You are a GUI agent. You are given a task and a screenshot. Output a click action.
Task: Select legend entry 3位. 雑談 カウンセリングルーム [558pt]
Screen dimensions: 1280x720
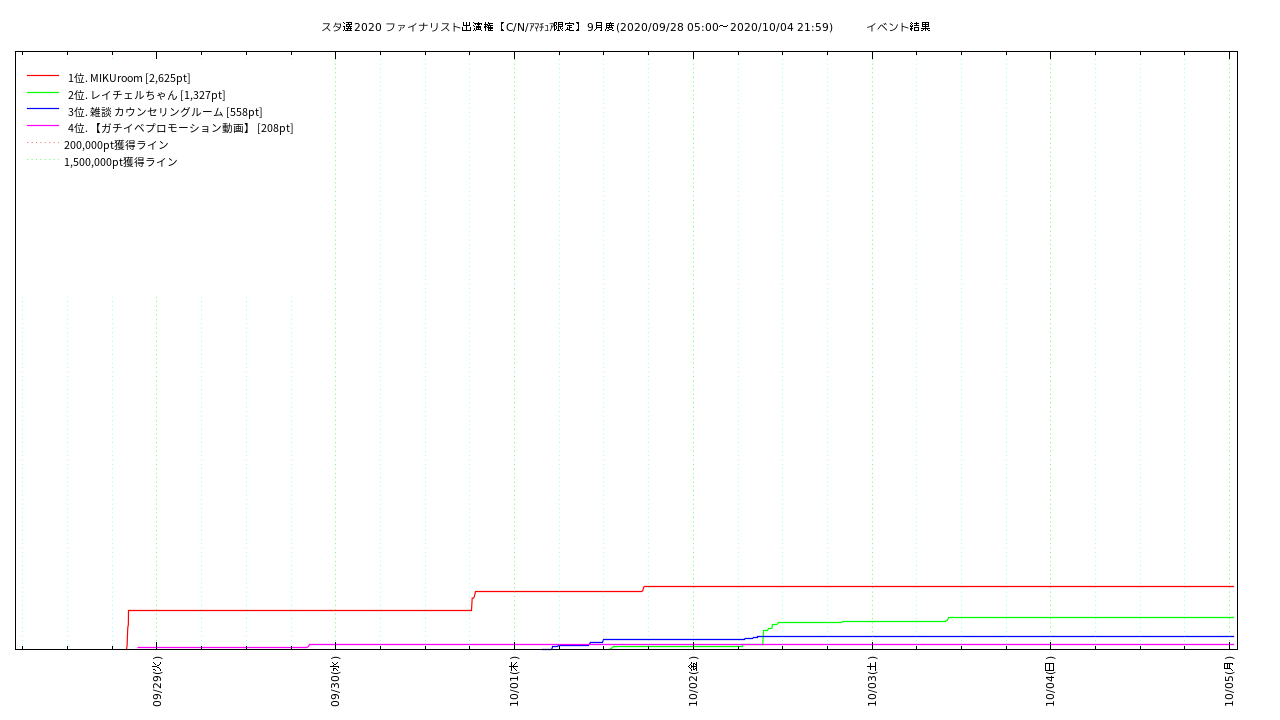pyautogui.click(x=165, y=112)
